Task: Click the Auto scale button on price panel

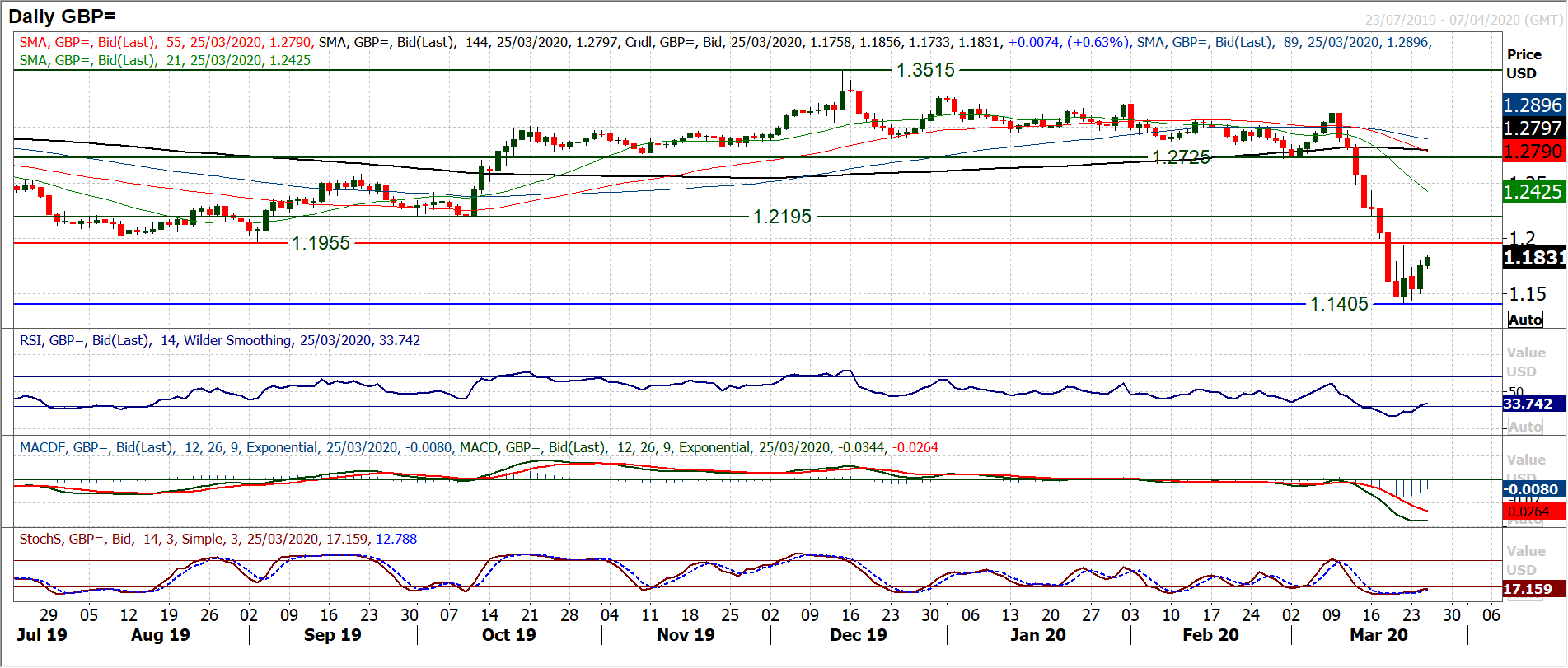Action: [x=1525, y=320]
